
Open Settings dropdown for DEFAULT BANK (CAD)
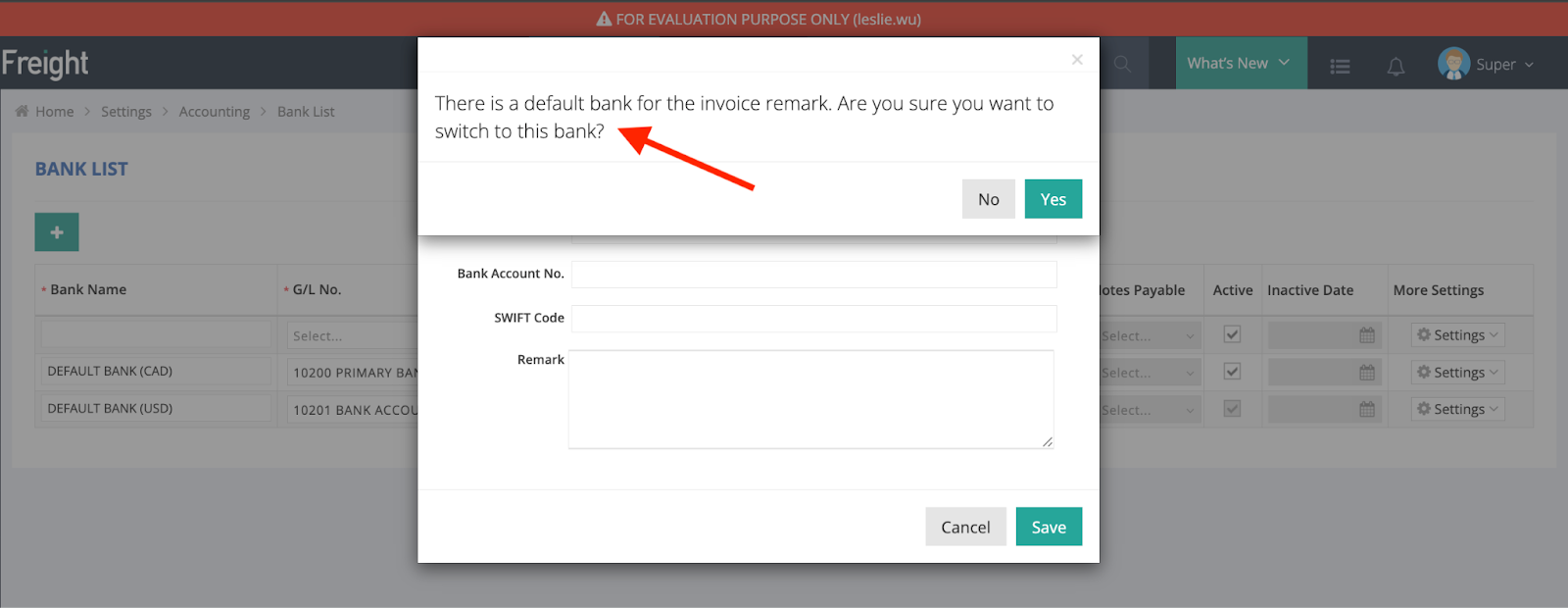point(1457,373)
